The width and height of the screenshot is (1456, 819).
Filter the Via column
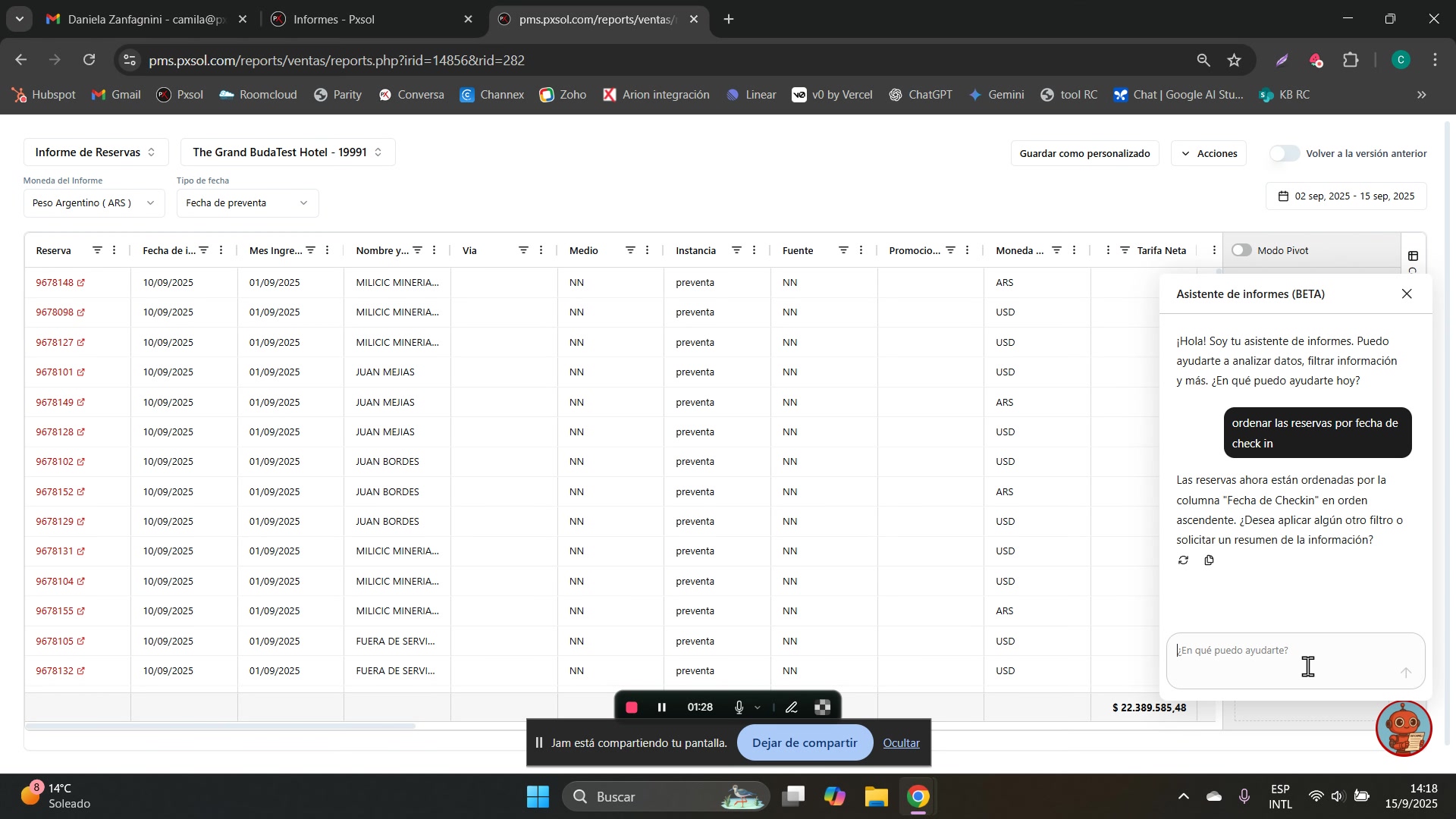(x=523, y=250)
